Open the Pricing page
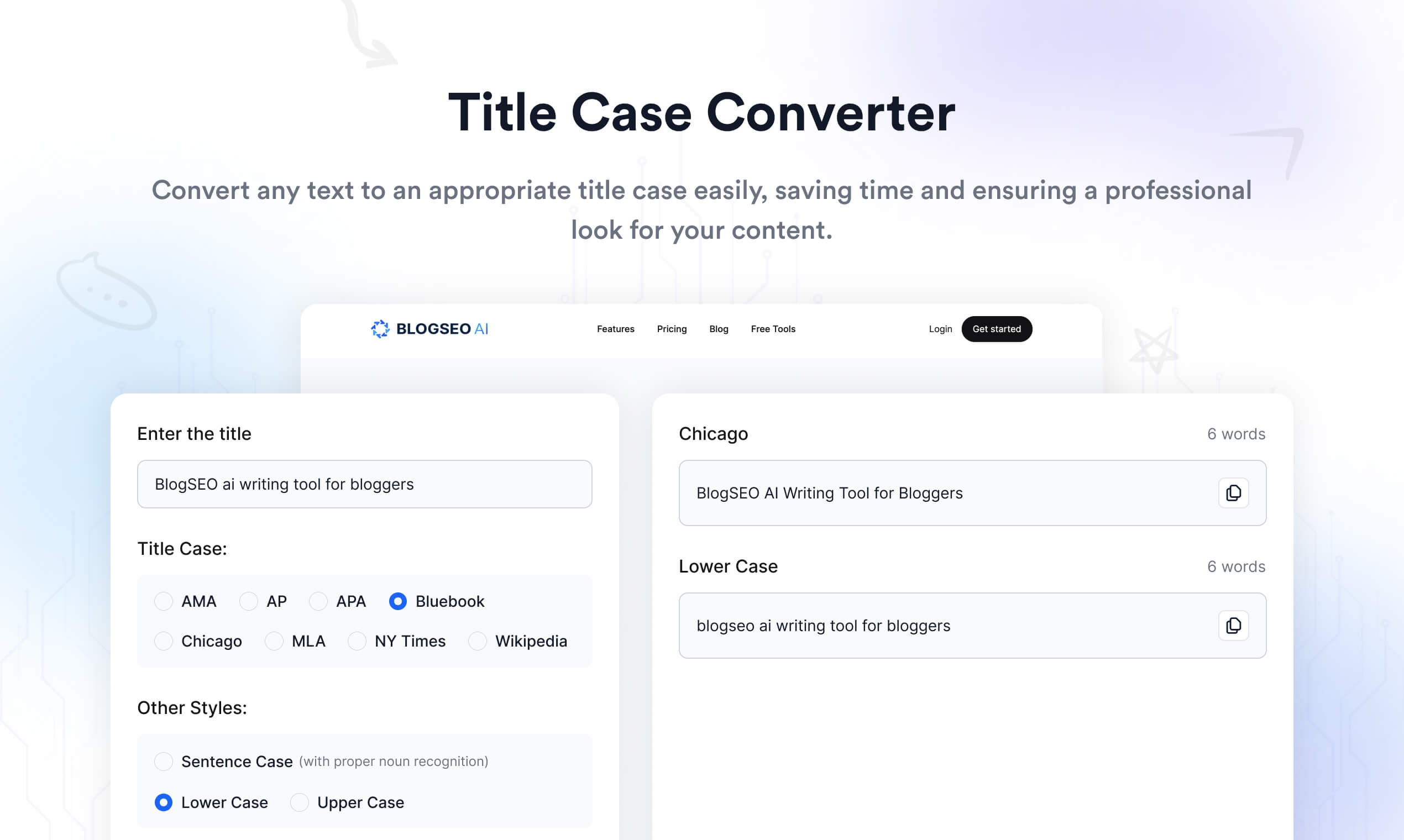This screenshot has height=840, width=1404. pos(672,328)
